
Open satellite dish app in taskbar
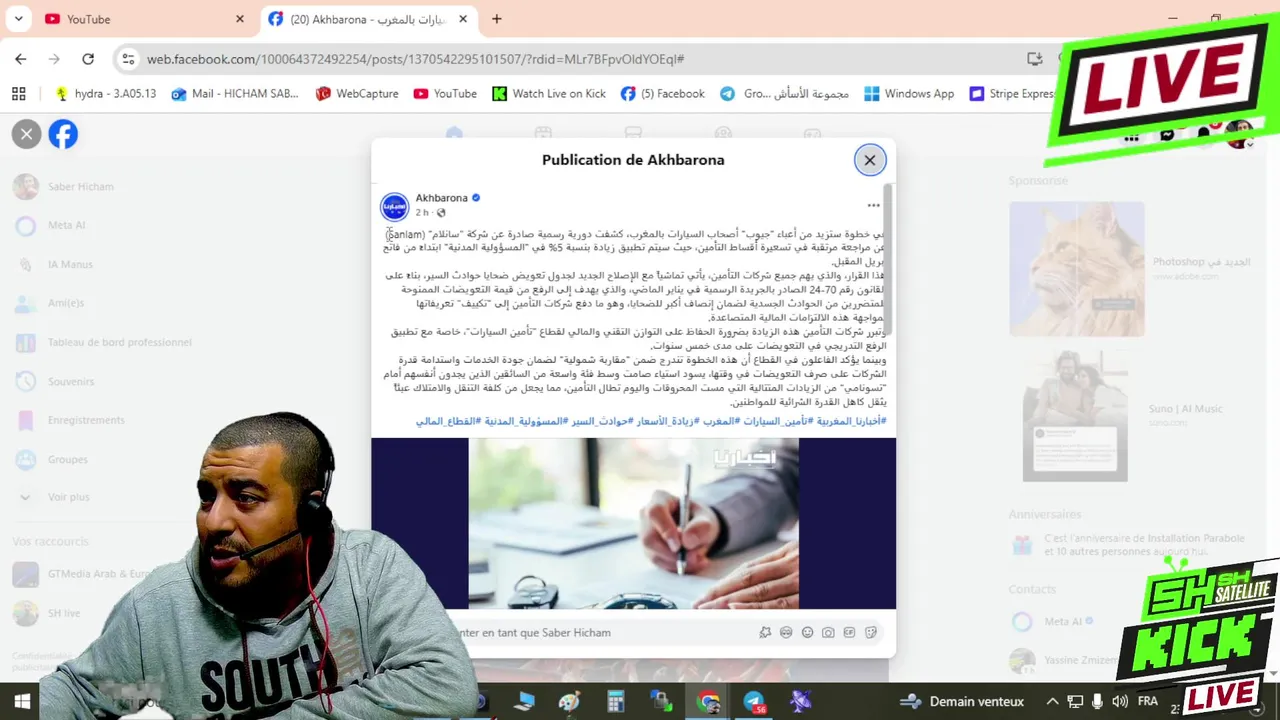point(800,702)
